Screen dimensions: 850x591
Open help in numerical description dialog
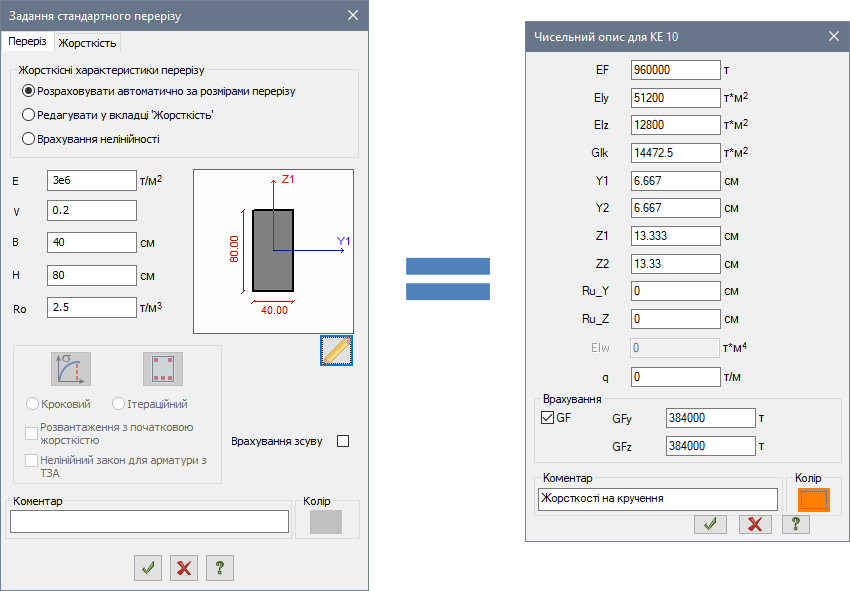pos(795,524)
